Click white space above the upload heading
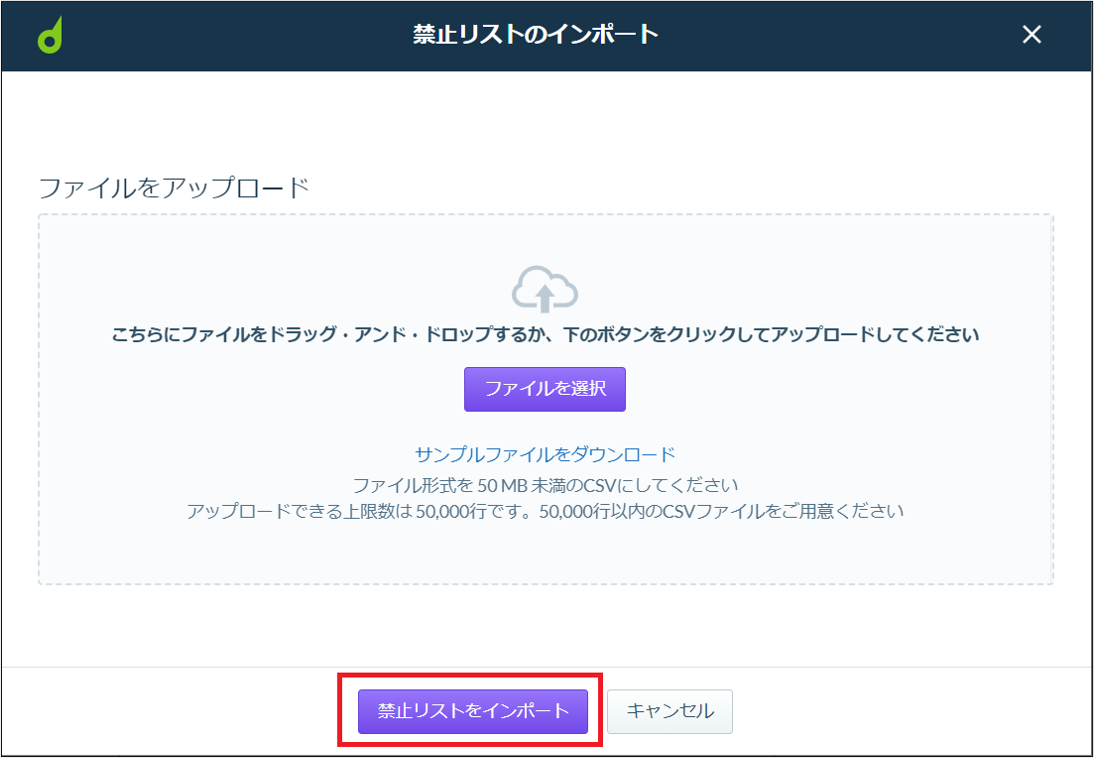Viewport: 1094px width, 758px height. (x=545, y=122)
